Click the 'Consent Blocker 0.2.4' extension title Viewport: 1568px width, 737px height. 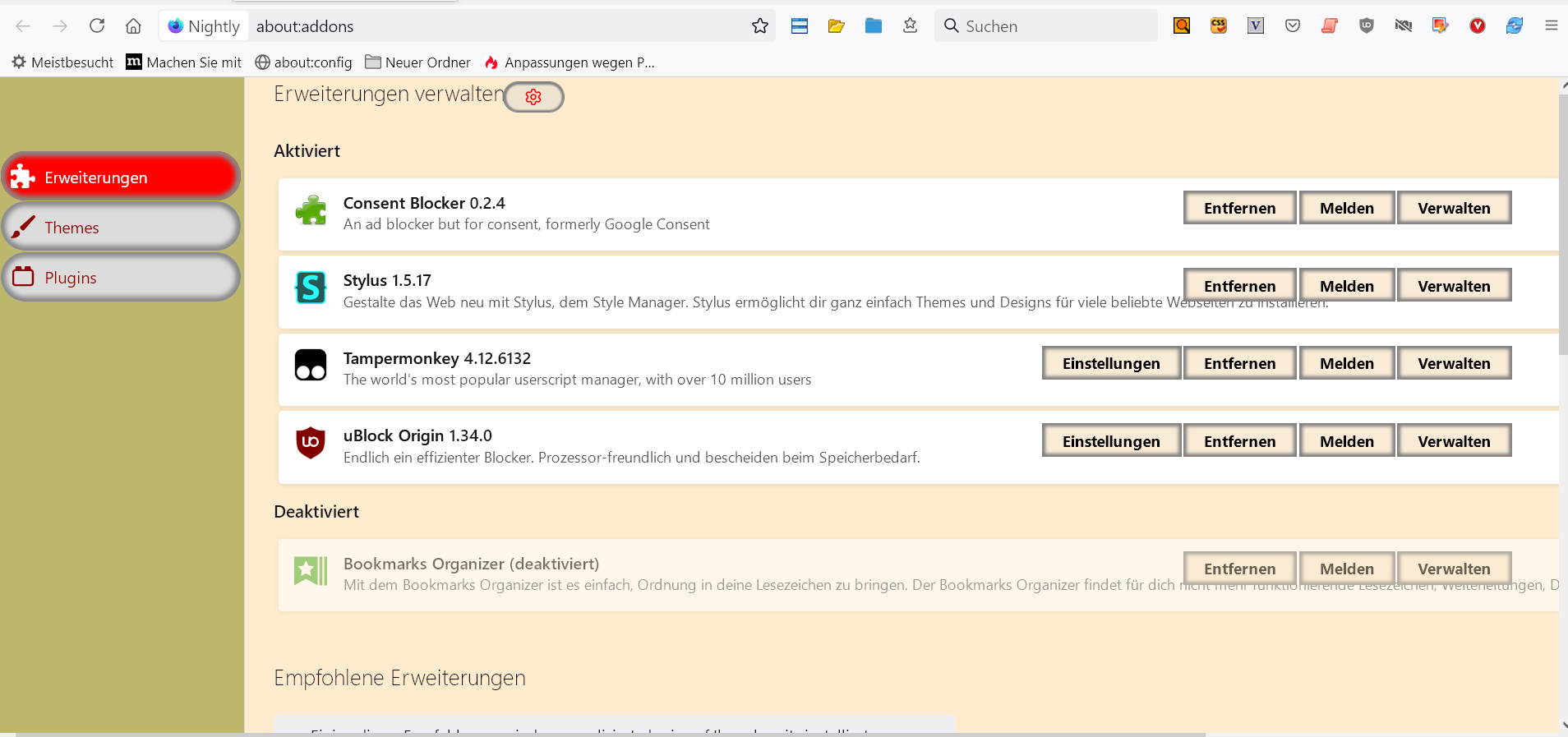[x=424, y=203]
